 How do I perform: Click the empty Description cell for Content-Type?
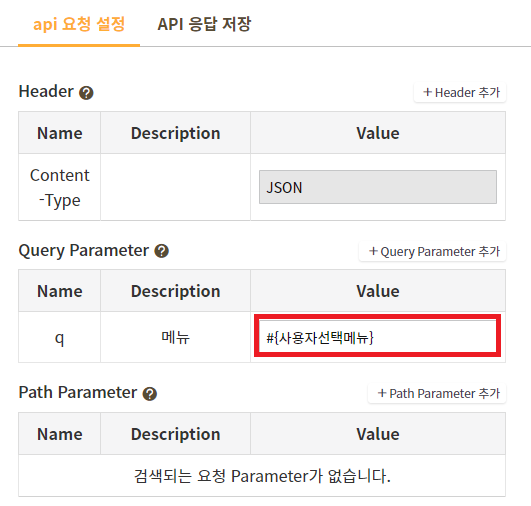point(175,187)
